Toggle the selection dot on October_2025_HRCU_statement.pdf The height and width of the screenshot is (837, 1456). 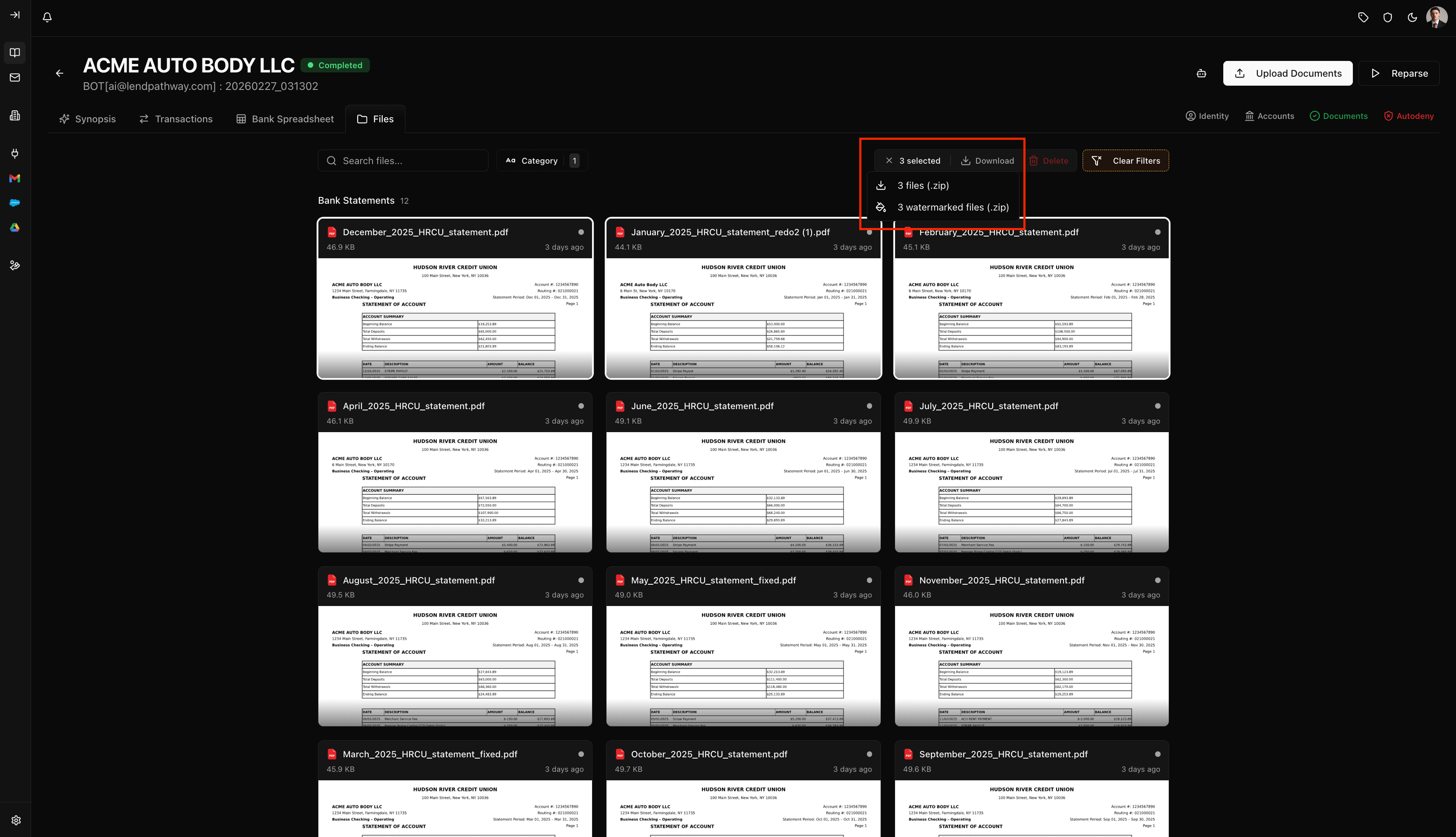point(869,754)
